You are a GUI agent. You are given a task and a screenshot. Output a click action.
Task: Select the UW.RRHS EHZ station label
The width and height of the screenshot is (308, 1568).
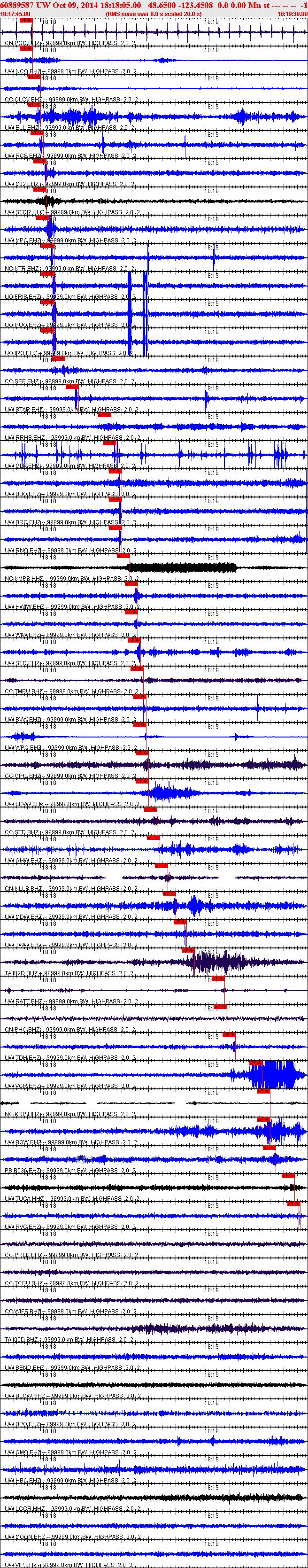72,438
